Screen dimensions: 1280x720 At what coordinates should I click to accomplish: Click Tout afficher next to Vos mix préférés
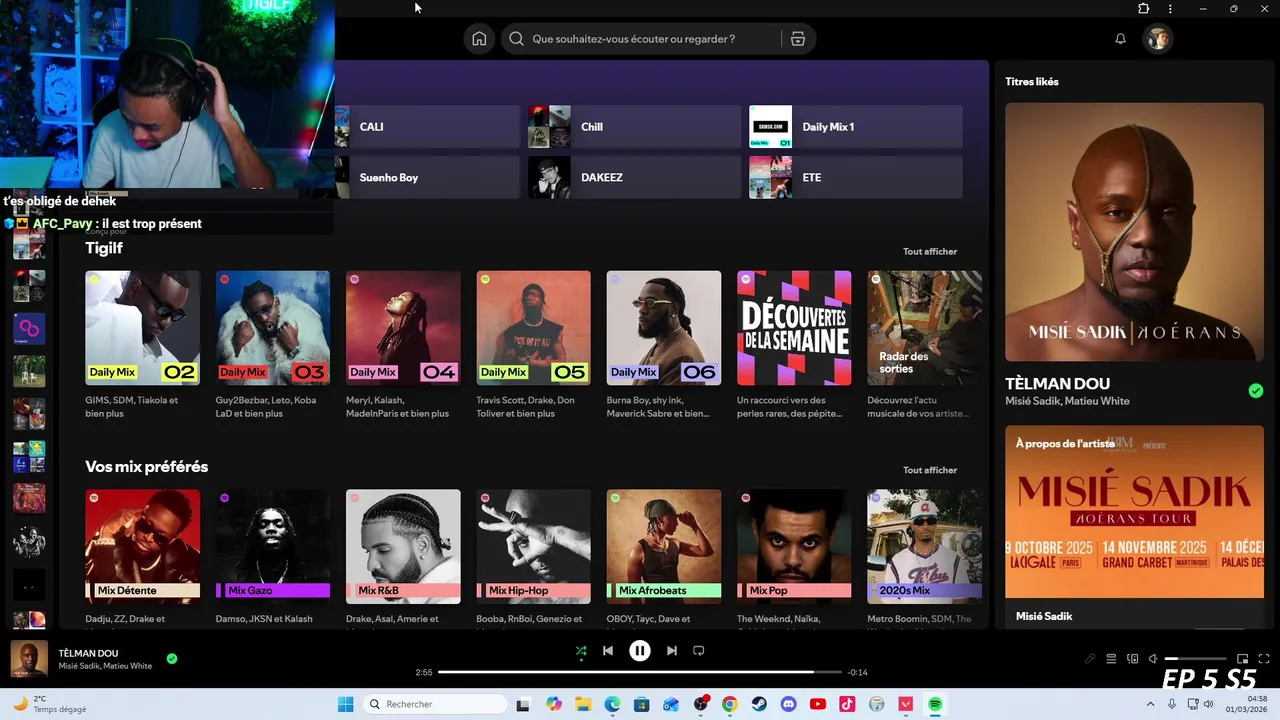[x=930, y=470]
